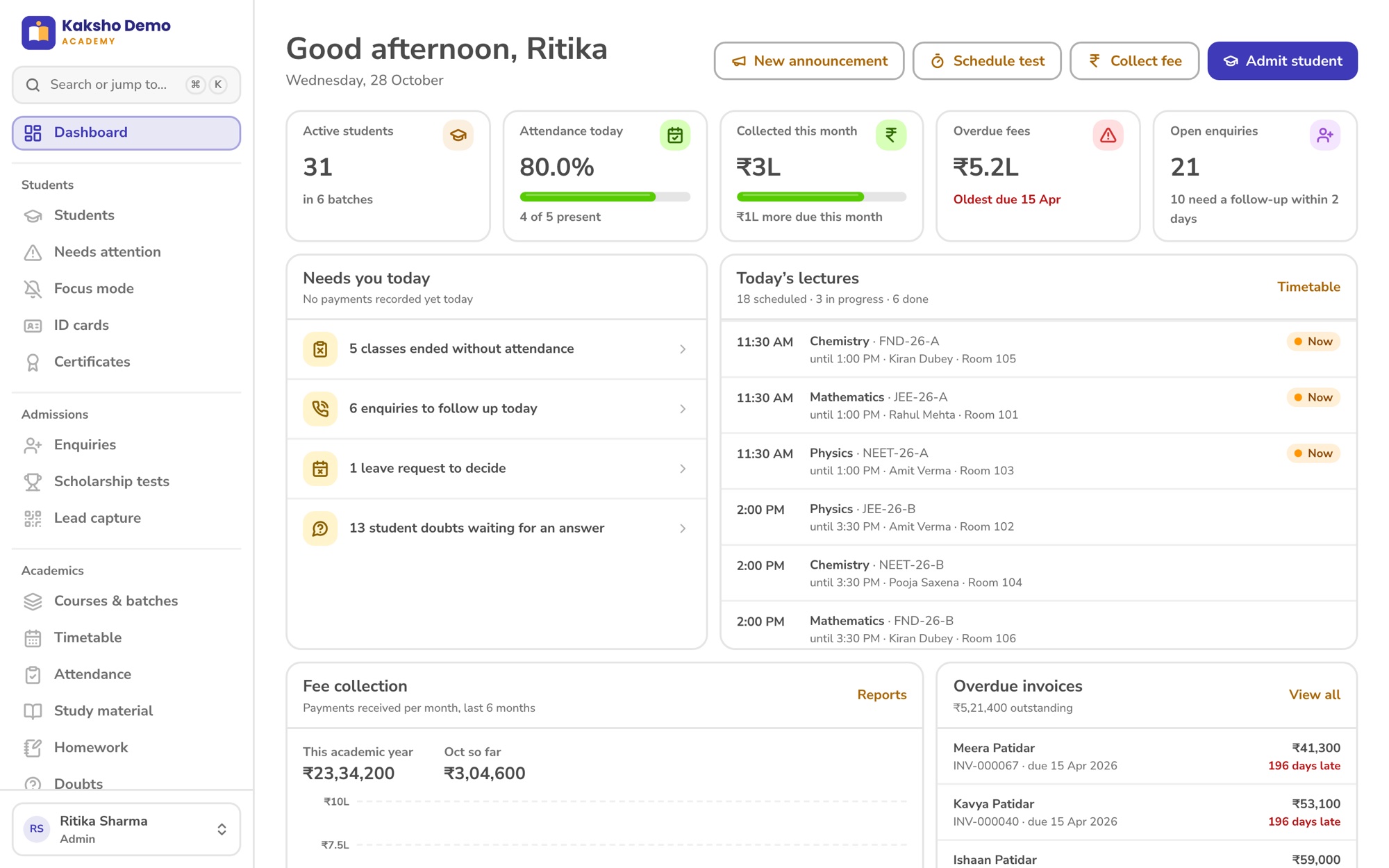Click the Open enquiries add-person icon
The image size is (1389, 868).
(x=1324, y=135)
